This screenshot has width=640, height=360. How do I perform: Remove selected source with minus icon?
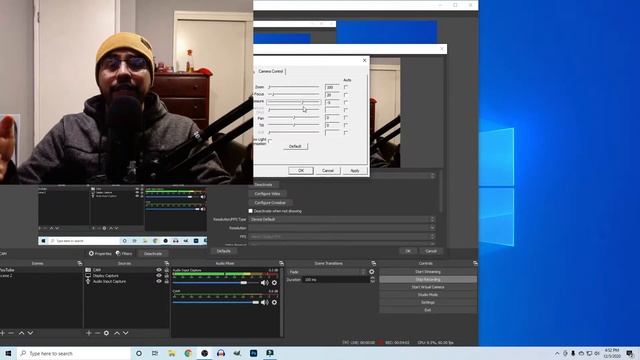pyautogui.click(x=97, y=333)
